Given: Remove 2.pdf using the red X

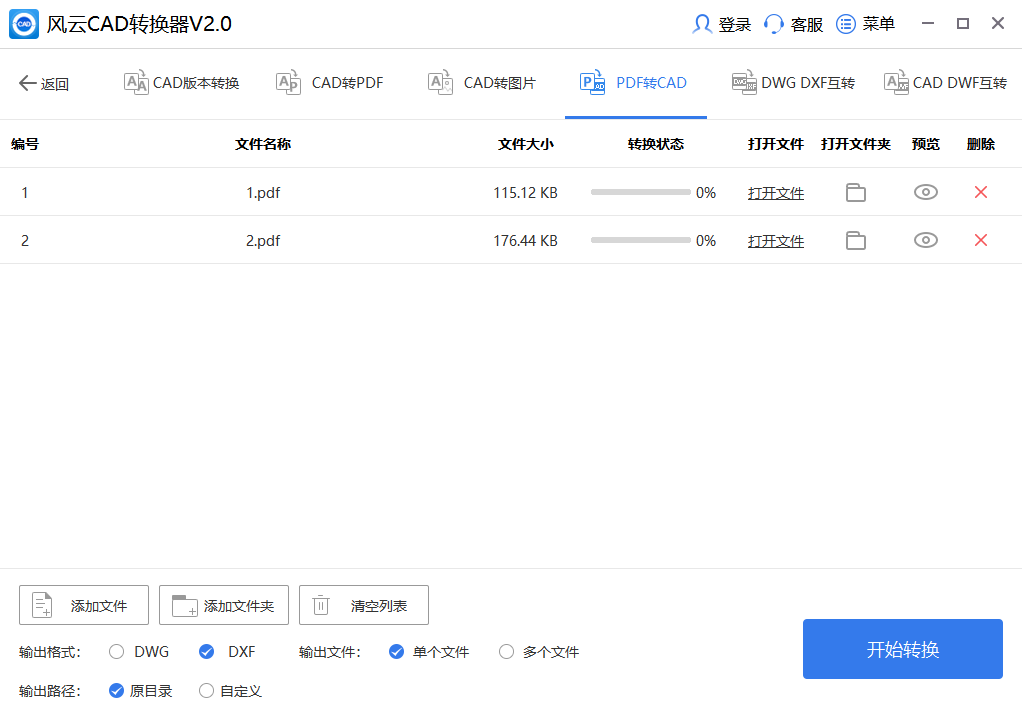Looking at the screenshot, I should pos(980,241).
